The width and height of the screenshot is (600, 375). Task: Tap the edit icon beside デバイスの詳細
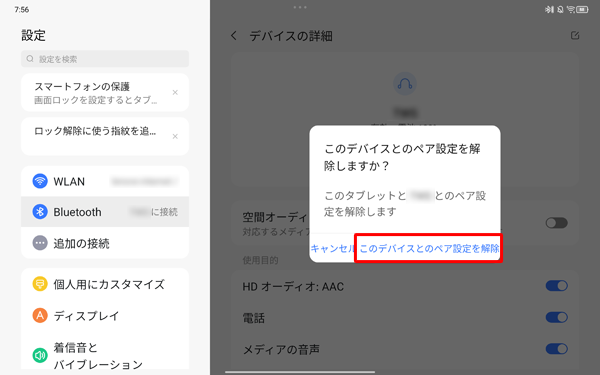(575, 36)
